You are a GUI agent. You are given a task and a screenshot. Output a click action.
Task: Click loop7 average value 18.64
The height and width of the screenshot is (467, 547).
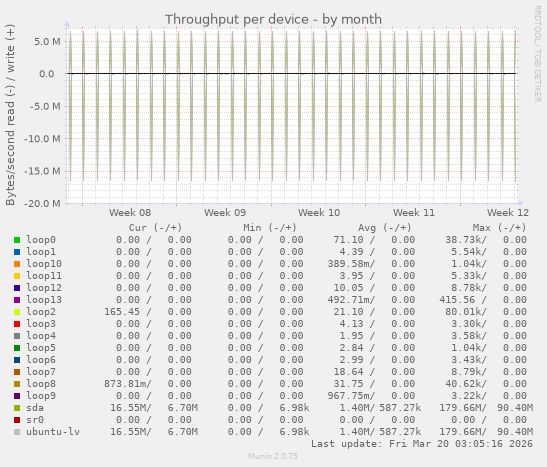point(348,372)
